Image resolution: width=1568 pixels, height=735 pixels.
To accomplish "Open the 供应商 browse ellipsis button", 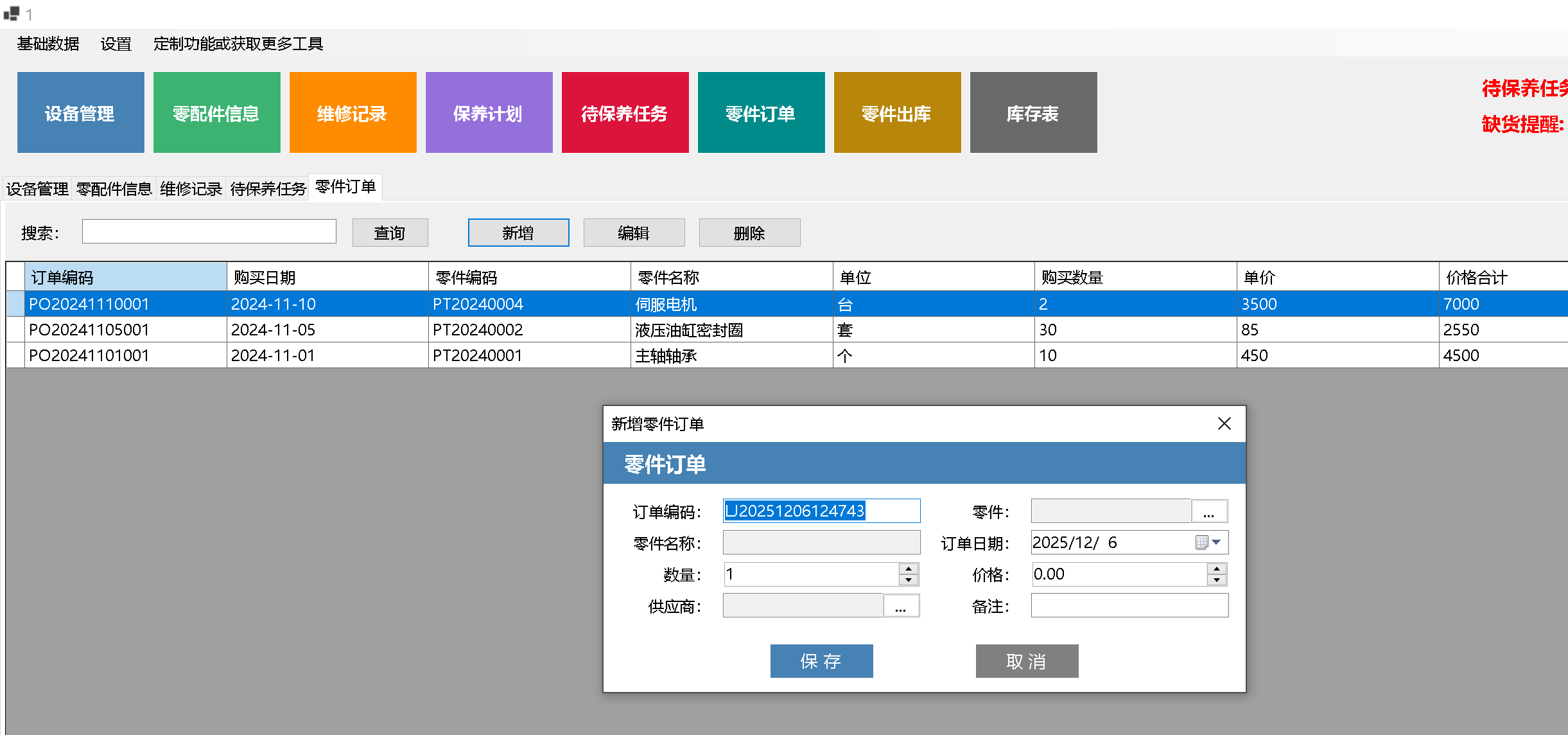I will coord(901,606).
